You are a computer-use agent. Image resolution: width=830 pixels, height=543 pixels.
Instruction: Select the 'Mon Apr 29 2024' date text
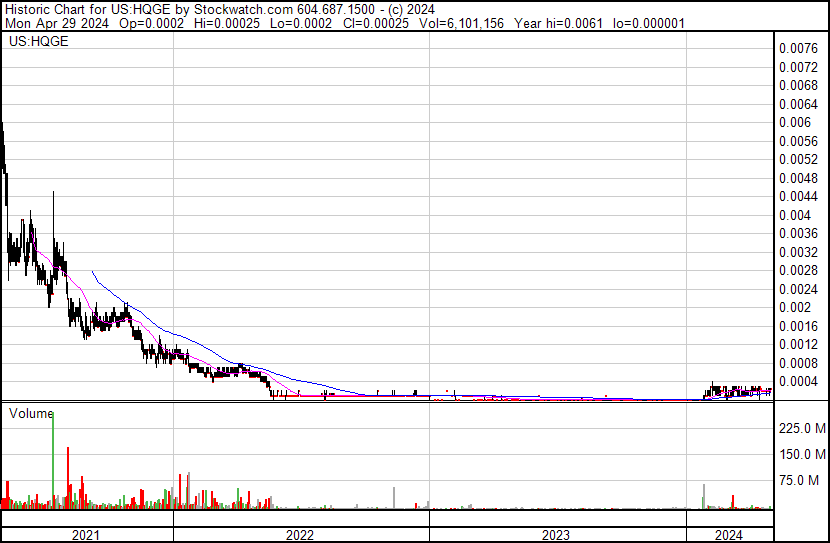pyautogui.click(x=57, y=23)
